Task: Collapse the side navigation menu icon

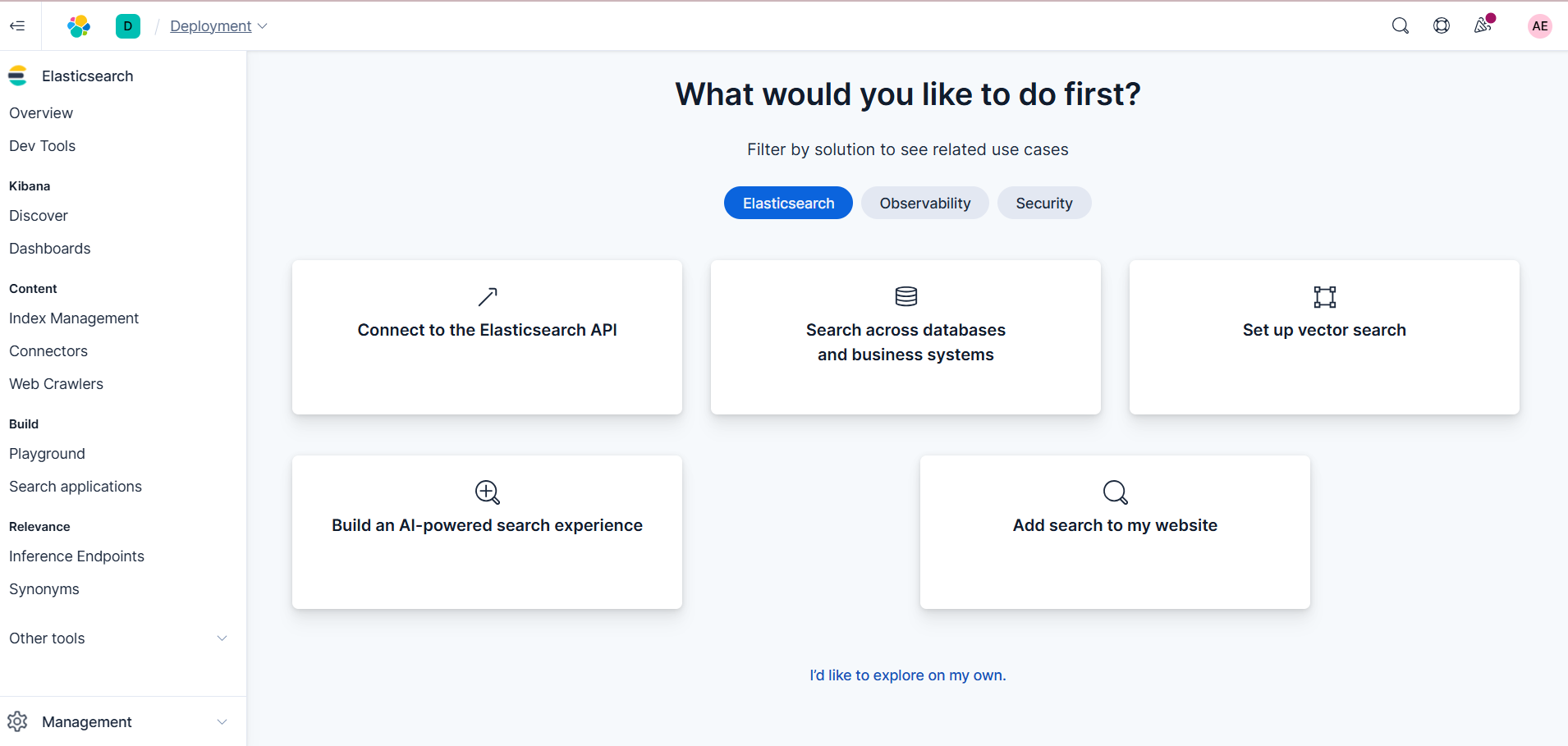Action: (17, 26)
